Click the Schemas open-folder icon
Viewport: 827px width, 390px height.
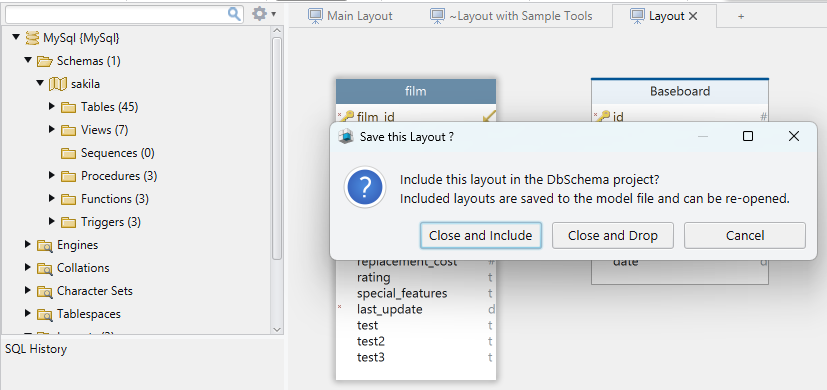(x=44, y=61)
